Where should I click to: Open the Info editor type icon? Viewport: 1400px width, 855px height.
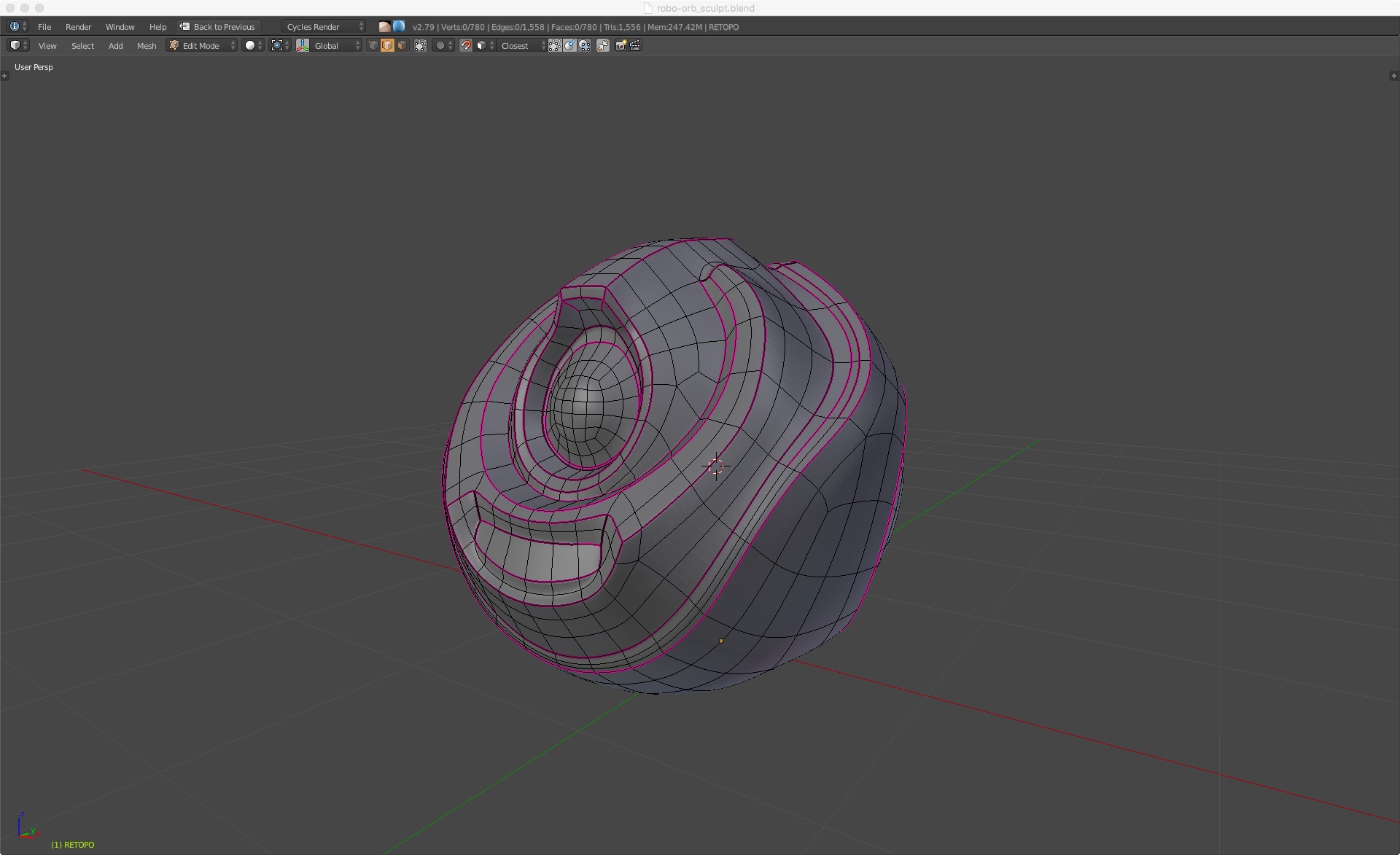(x=17, y=26)
